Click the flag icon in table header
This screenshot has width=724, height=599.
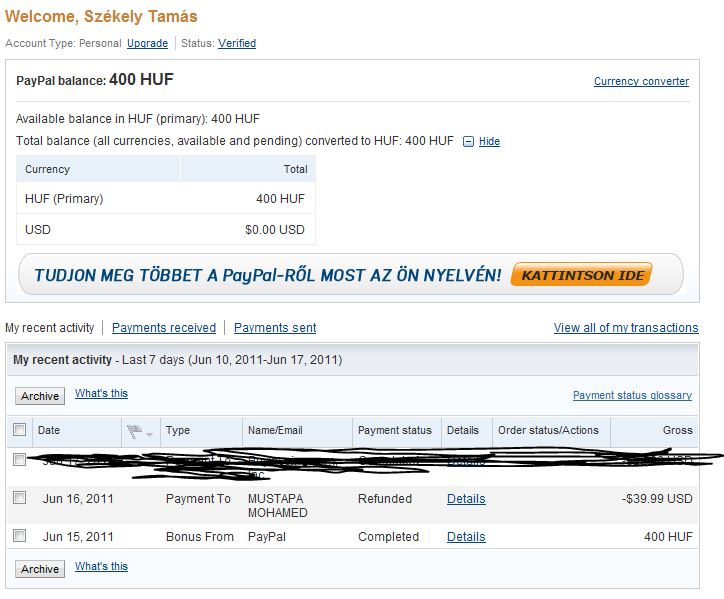point(134,432)
